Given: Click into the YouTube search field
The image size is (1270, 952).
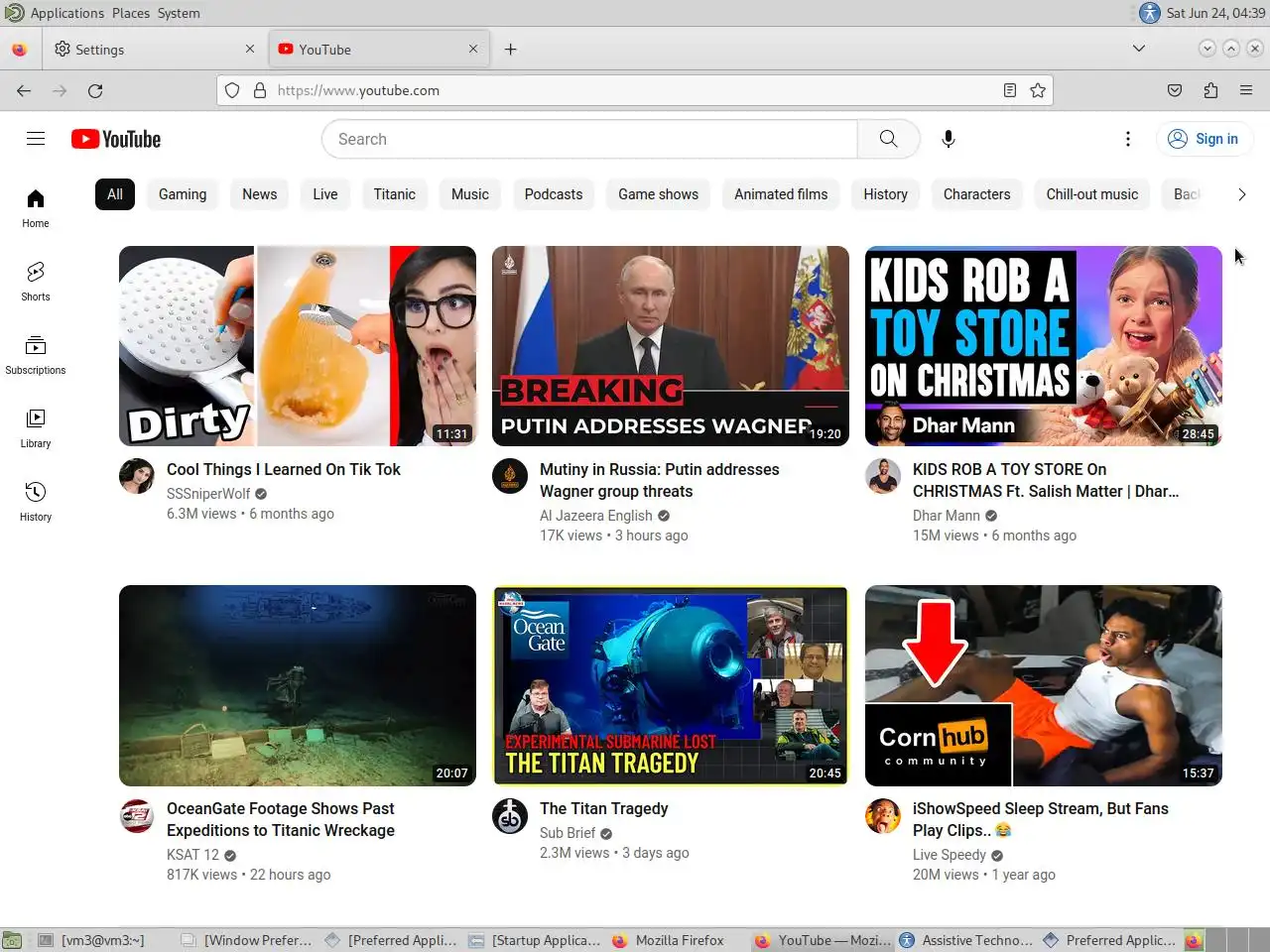Looking at the screenshot, I should (x=589, y=139).
